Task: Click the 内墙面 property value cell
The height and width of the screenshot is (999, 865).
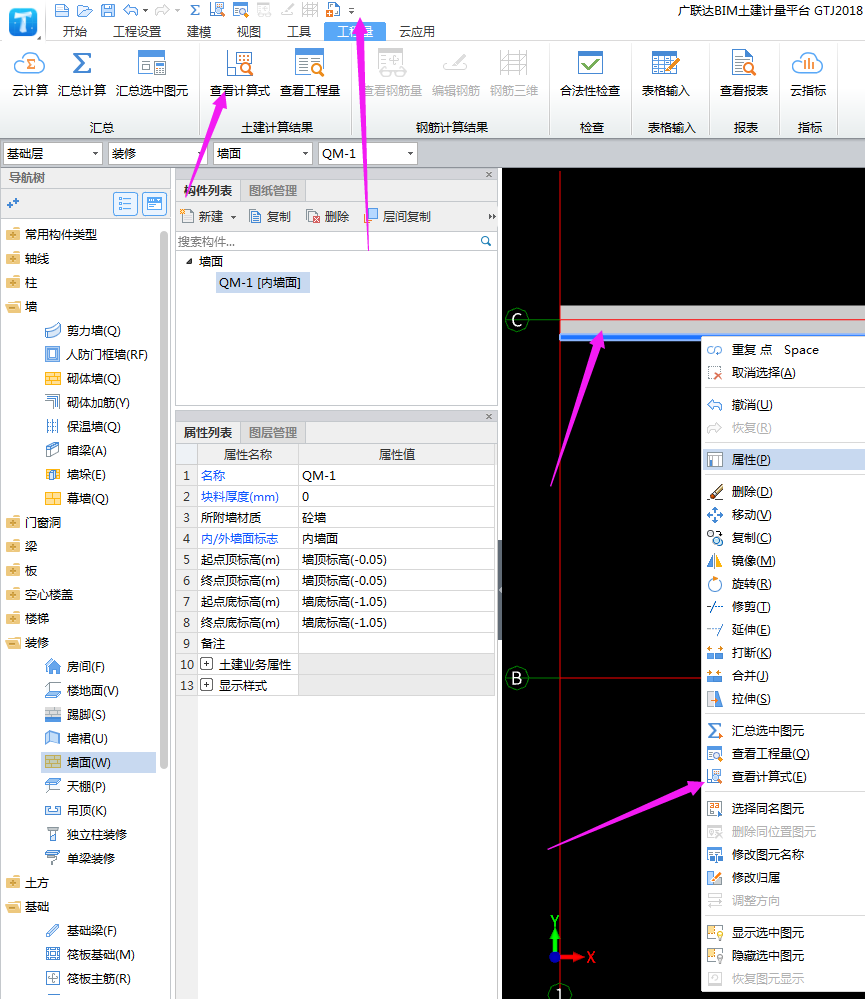Action: (x=396, y=538)
